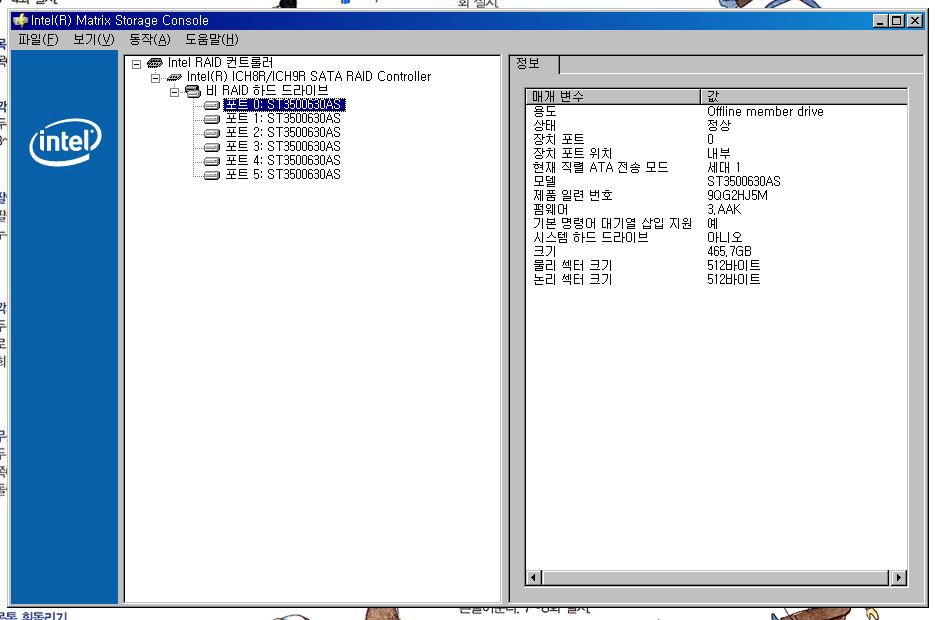945x620 pixels.
Task: Click the ST3500630AS model value in info table
Action: click(x=744, y=181)
